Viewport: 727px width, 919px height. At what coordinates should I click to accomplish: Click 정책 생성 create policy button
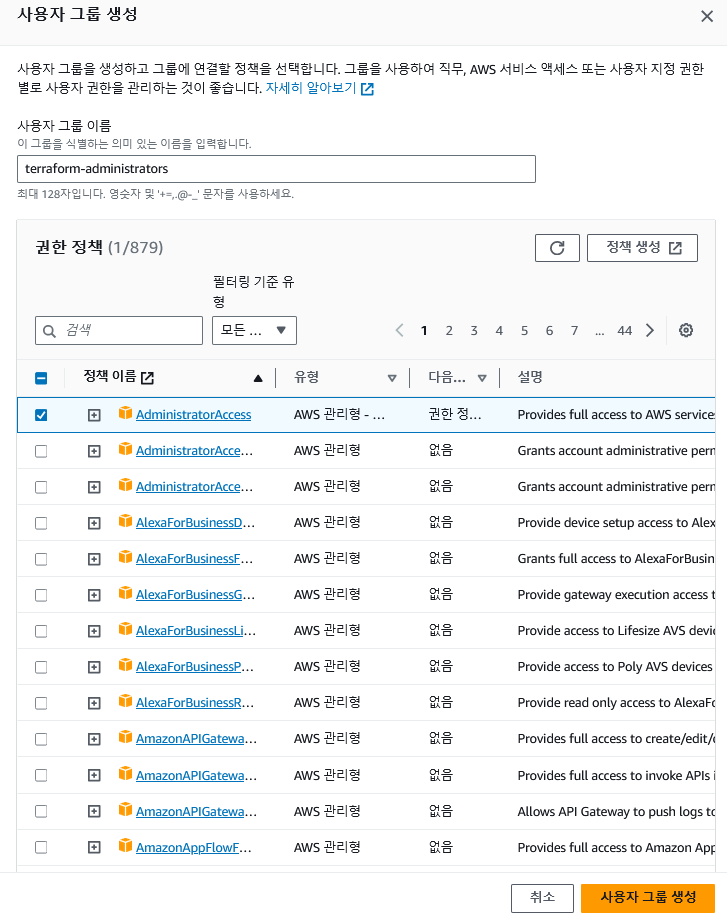tap(642, 248)
